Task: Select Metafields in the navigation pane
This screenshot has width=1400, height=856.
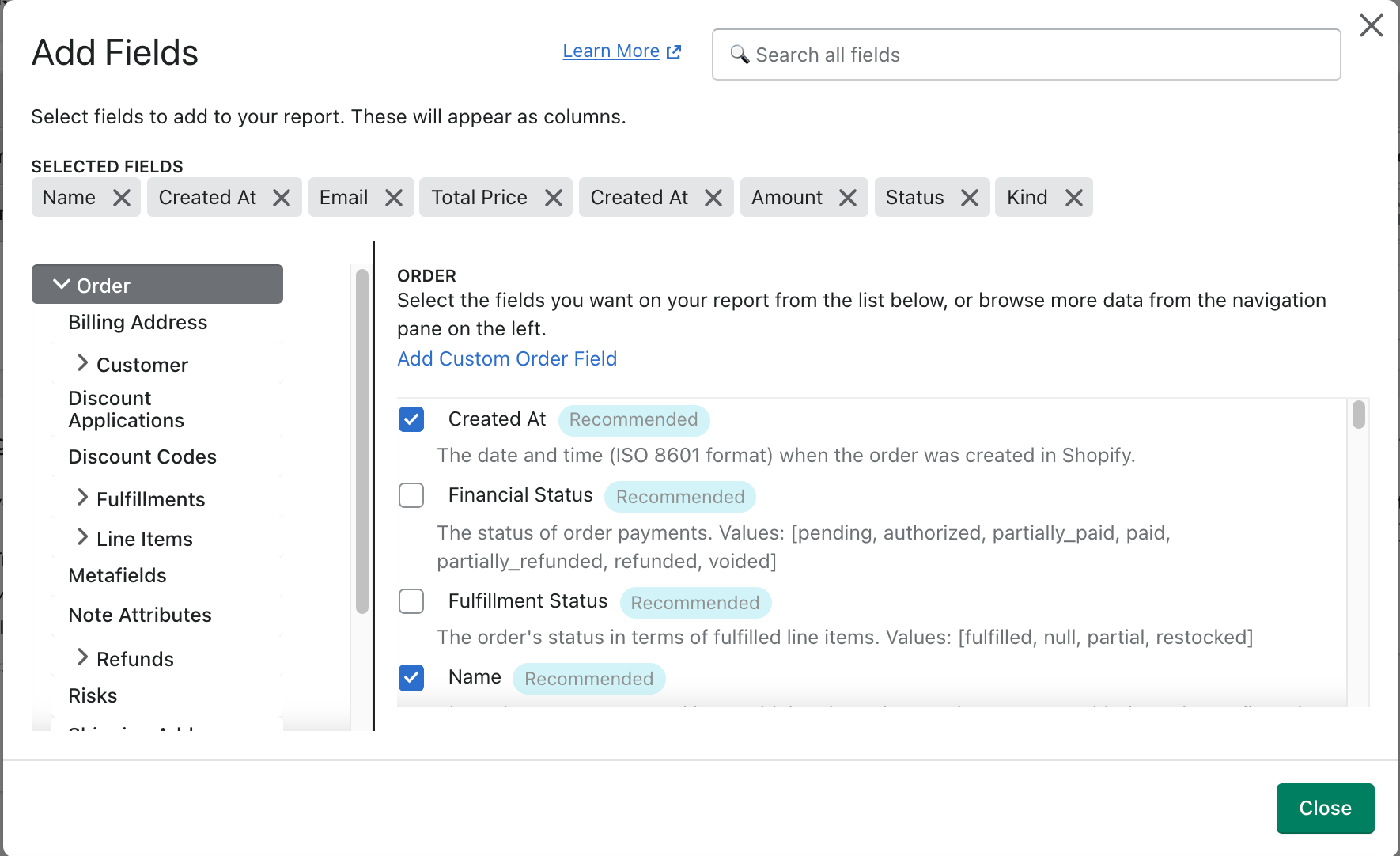Action: (117, 576)
